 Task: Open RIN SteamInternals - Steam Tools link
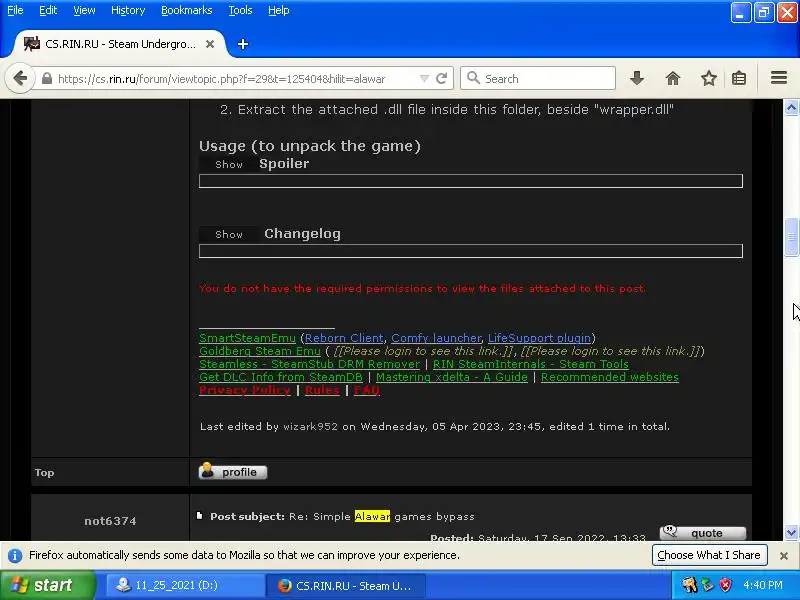point(531,364)
